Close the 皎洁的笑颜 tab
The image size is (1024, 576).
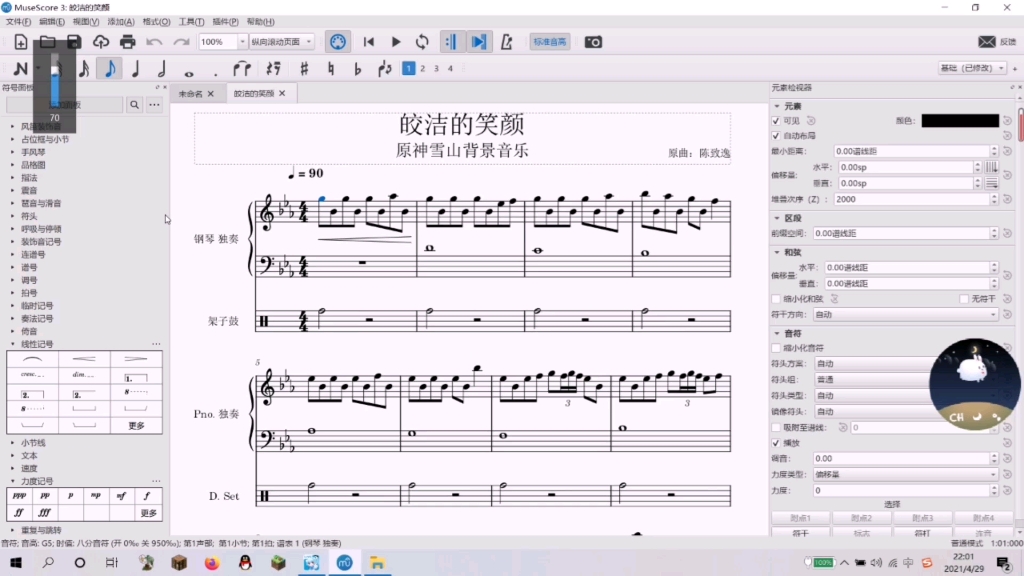click(282, 93)
